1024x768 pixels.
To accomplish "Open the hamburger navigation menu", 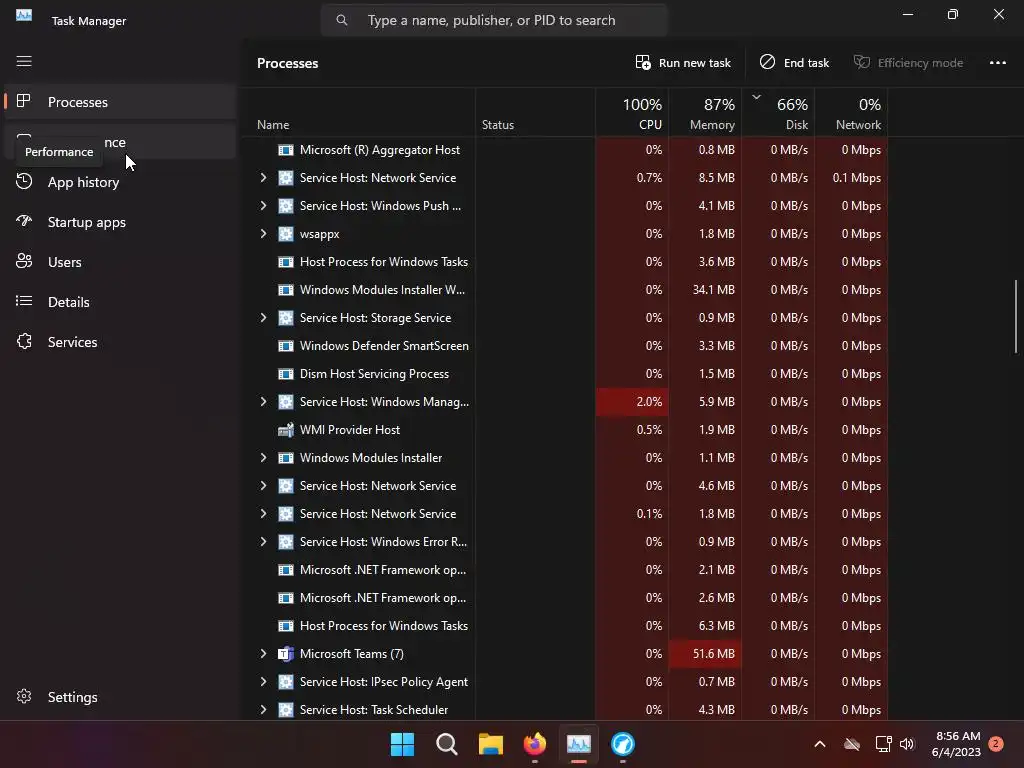I will click(x=24, y=61).
